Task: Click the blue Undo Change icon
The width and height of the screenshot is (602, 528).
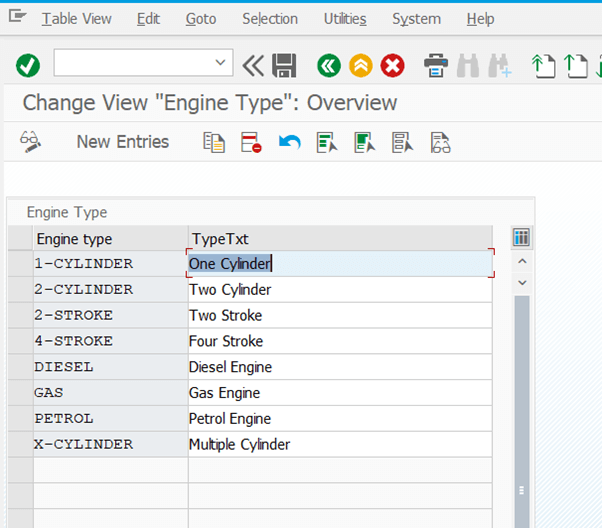Action: pyautogui.click(x=289, y=142)
